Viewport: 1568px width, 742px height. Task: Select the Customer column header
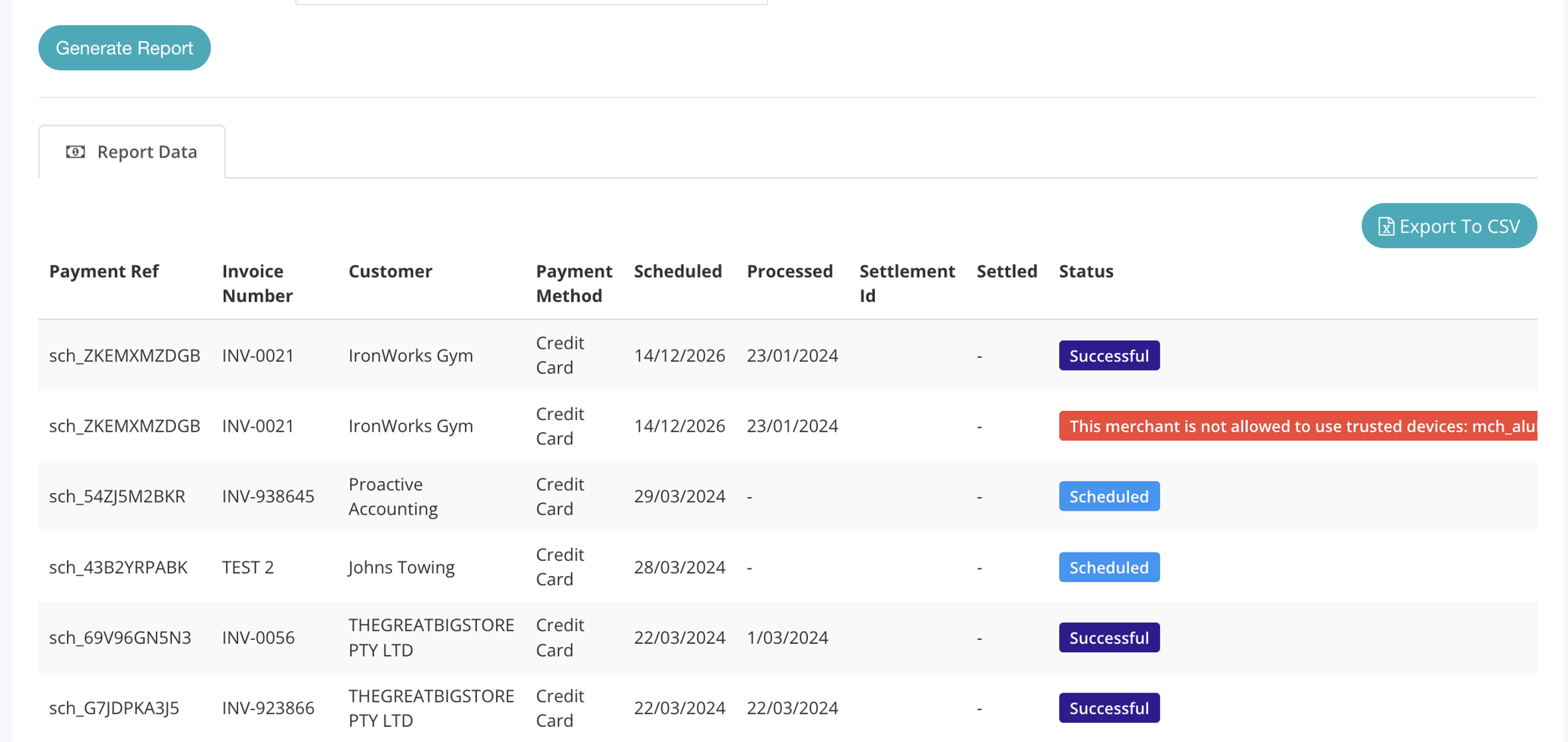[x=390, y=271]
